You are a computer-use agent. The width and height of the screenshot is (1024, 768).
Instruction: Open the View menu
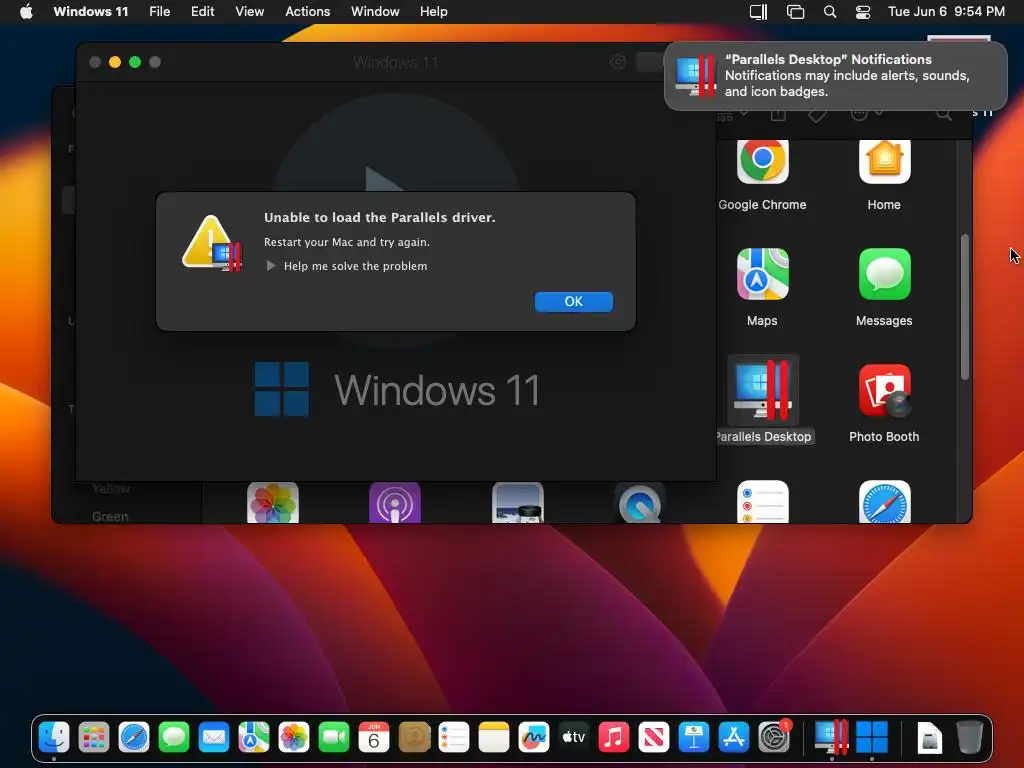pos(249,12)
